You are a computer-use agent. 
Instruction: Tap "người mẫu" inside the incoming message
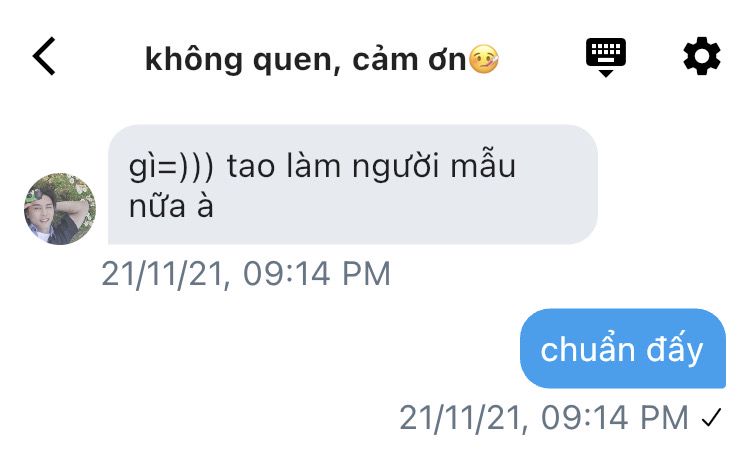(x=434, y=167)
